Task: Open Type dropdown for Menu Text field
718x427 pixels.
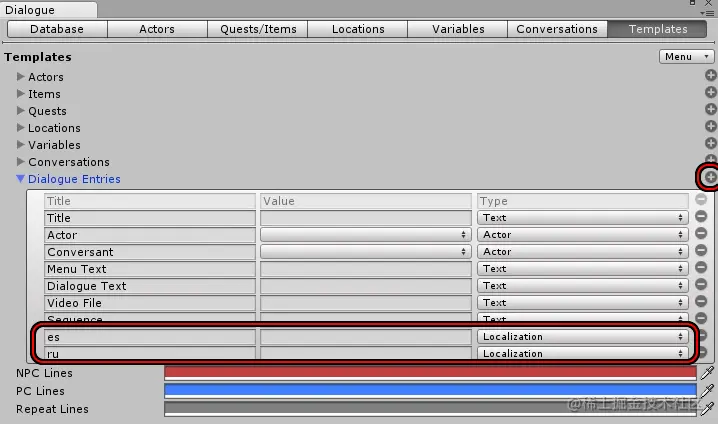Action: click(582, 269)
